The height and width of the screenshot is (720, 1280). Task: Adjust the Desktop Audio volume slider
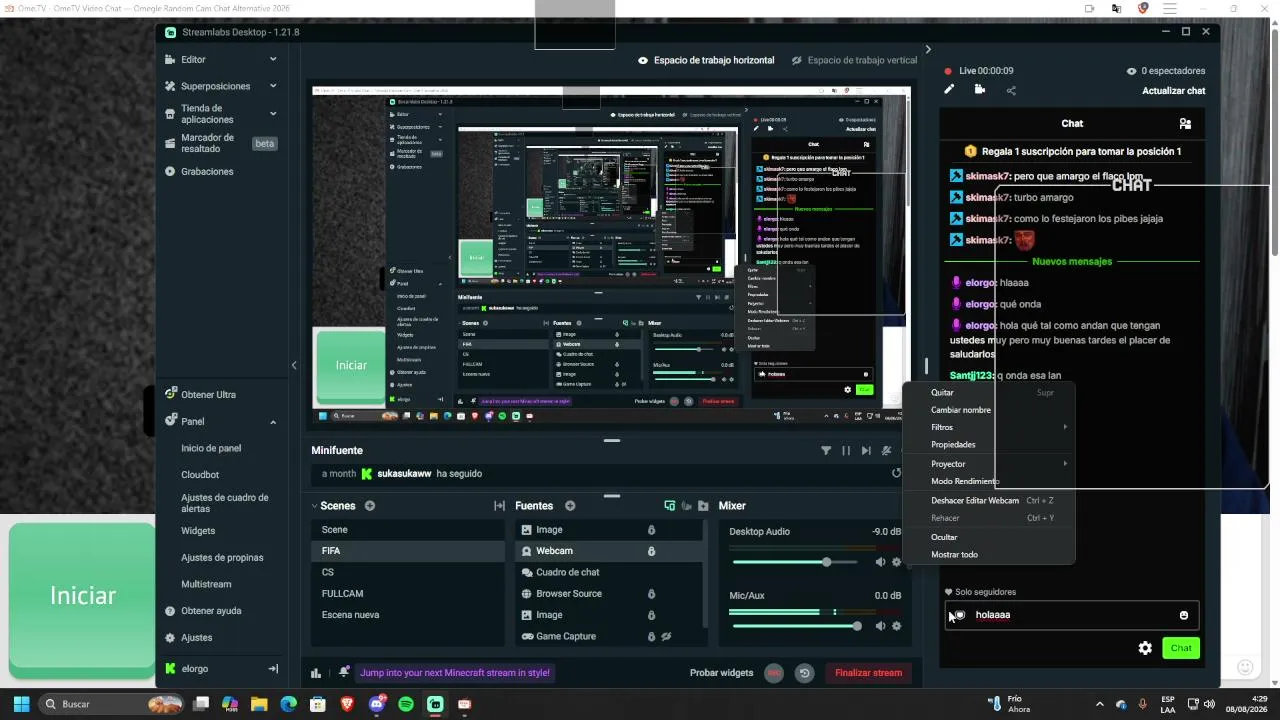pos(796,562)
